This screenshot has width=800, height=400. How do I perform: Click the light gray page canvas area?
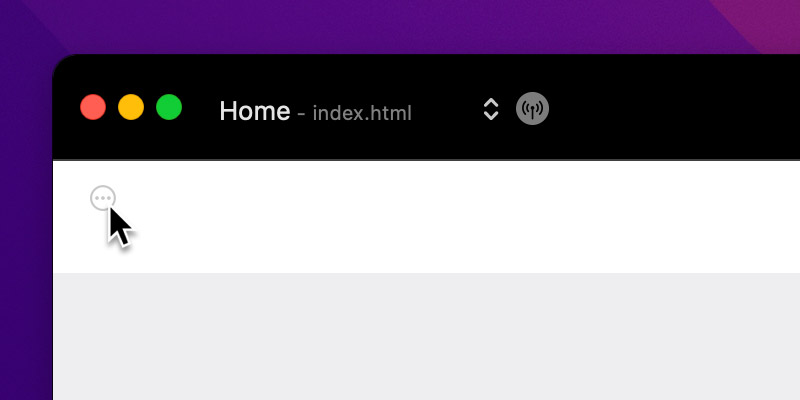click(x=427, y=337)
